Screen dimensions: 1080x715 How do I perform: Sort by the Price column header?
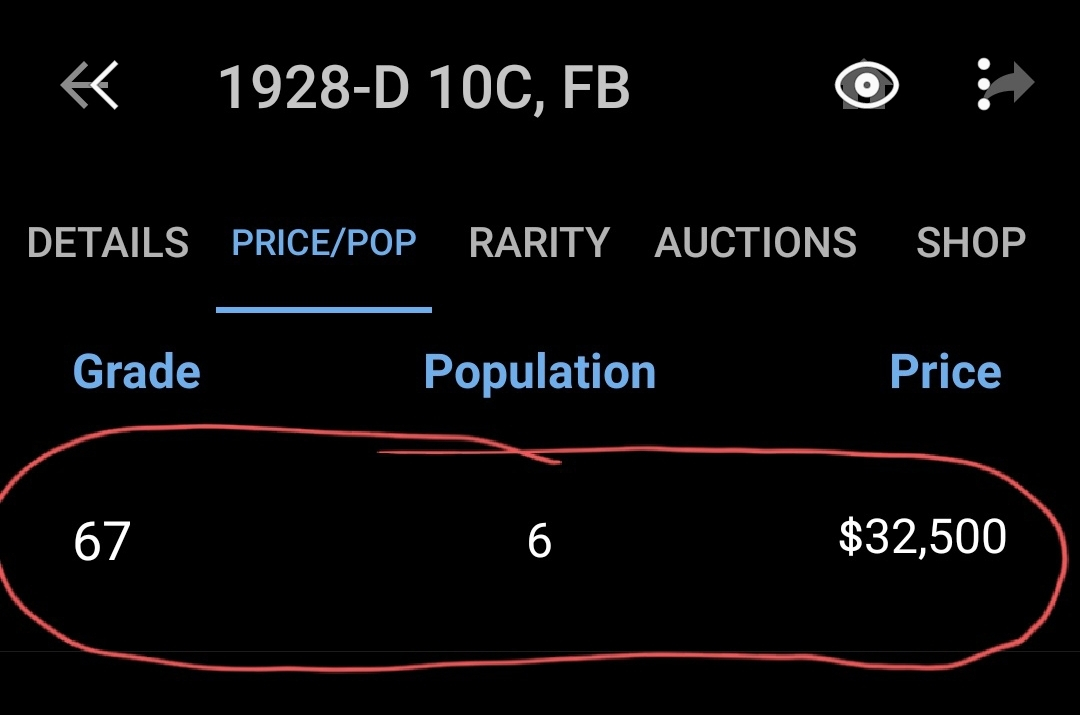tap(945, 372)
